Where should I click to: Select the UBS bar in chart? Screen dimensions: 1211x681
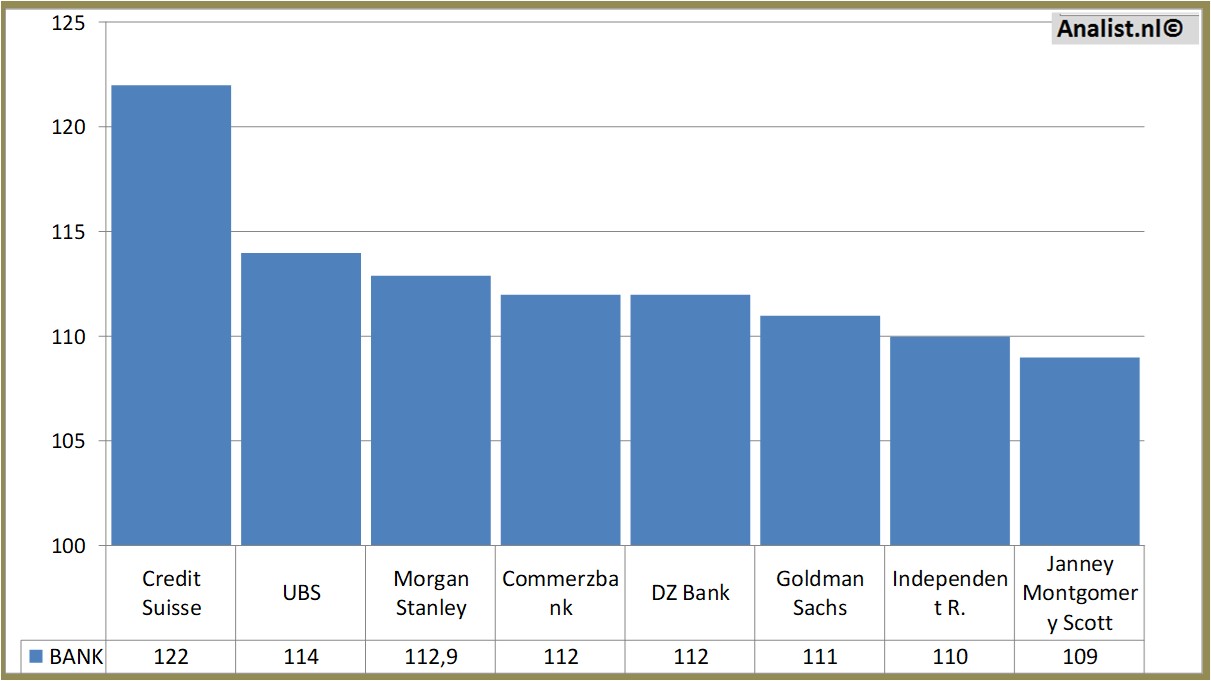pyautogui.click(x=301, y=399)
